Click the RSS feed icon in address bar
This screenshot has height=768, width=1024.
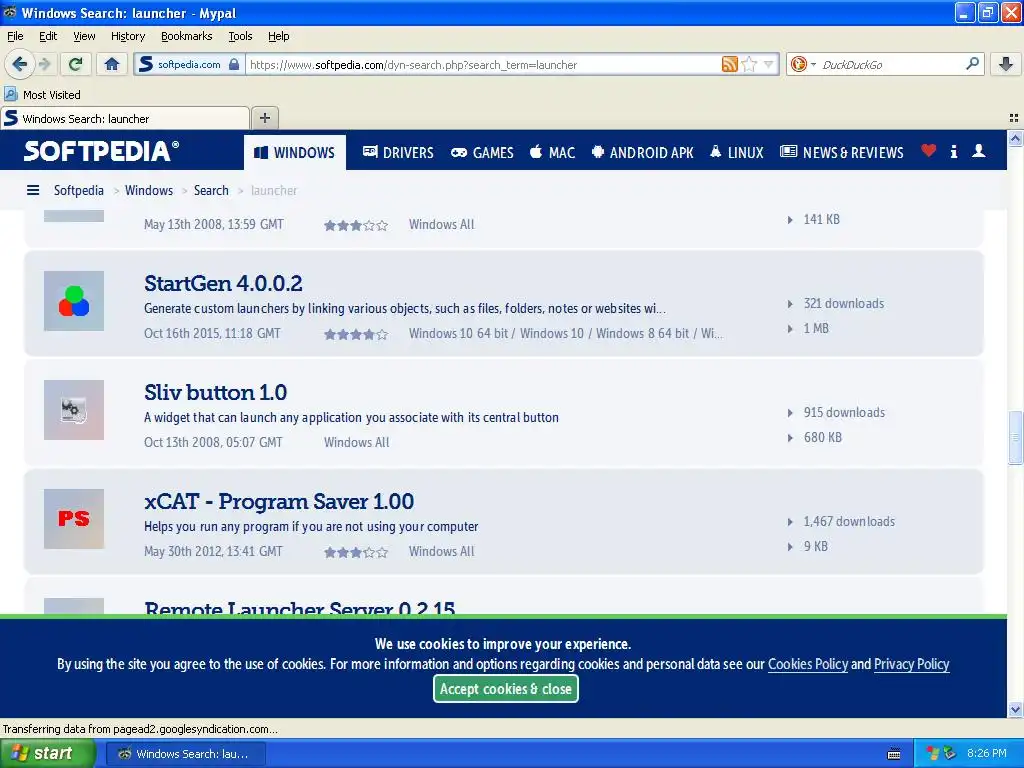pyautogui.click(x=729, y=64)
